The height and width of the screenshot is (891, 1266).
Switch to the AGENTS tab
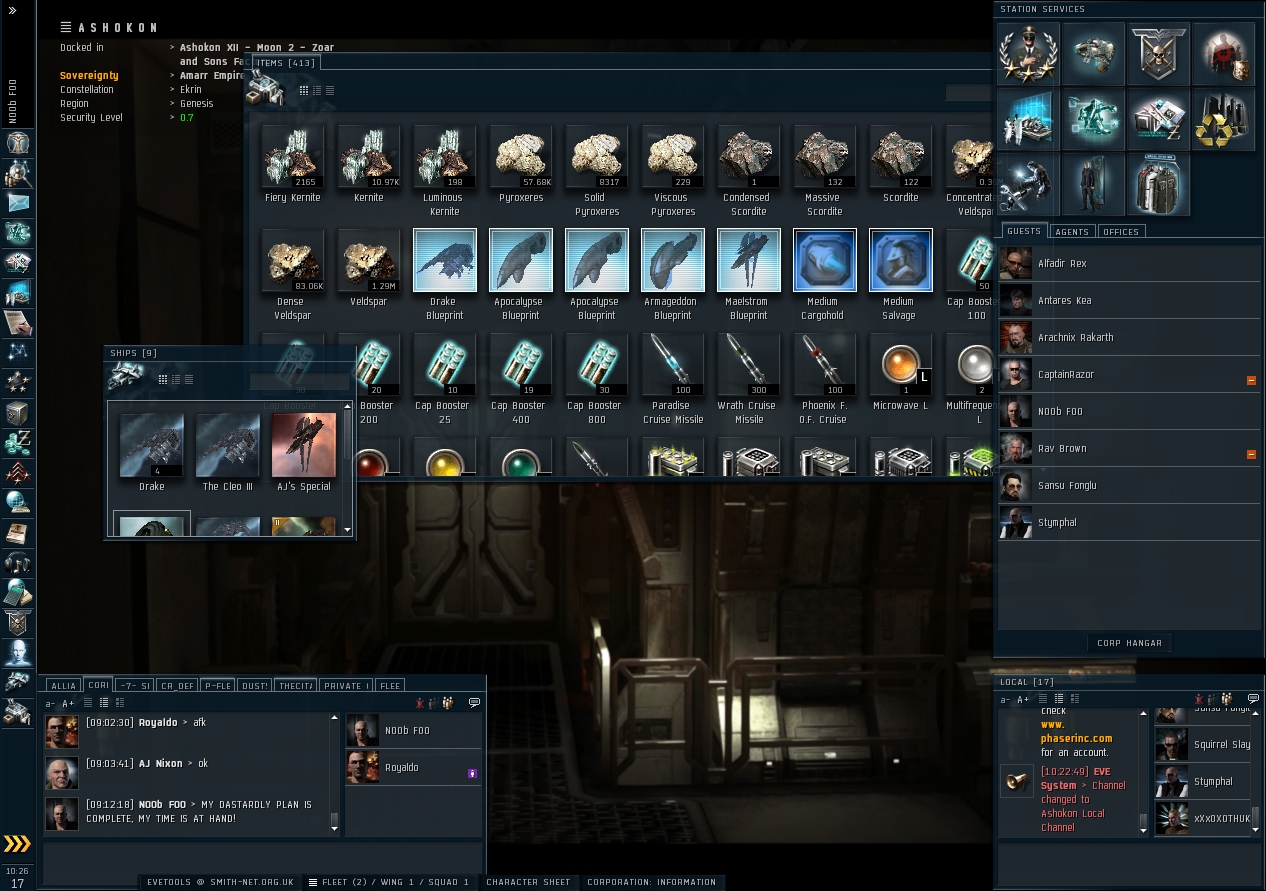click(1072, 231)
